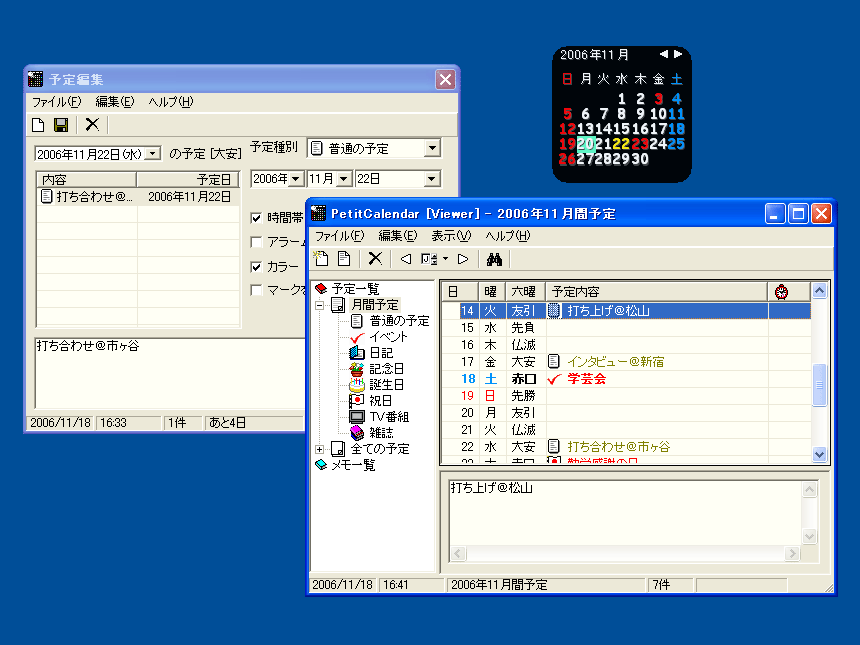Click alarm clock column header icon
This screenshot has height=645, width=860.
coord(782,292)
